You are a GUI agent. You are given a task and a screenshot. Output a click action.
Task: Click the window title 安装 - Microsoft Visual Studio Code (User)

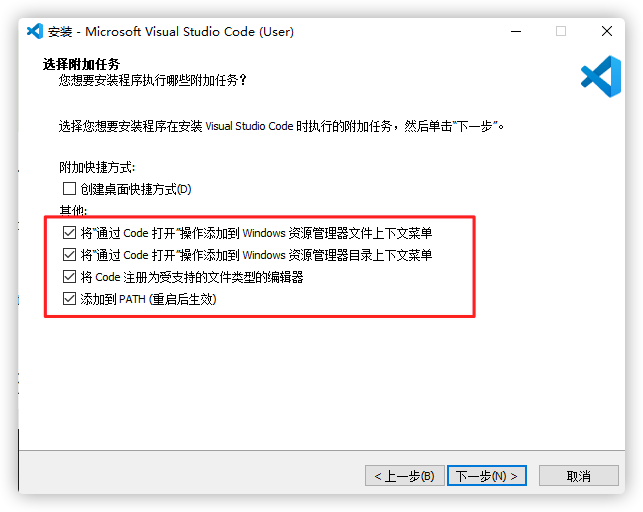tap(171, 32)
